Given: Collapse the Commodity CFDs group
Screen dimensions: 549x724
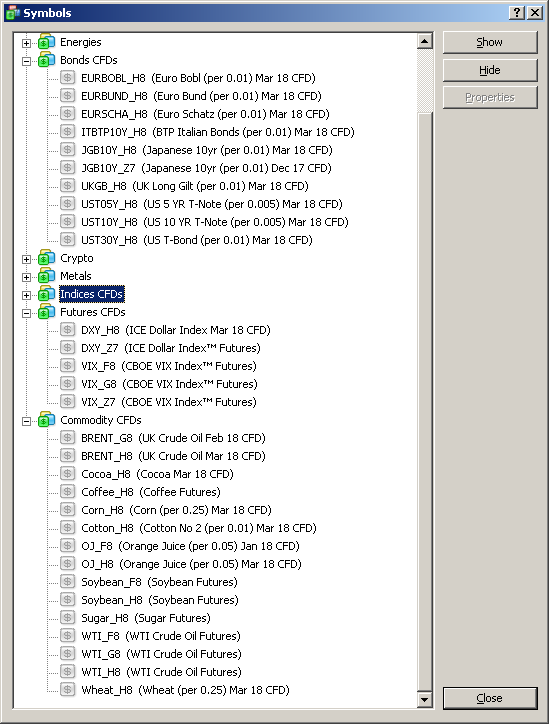Looking at the screenshot, I should [x=27, y=422].
